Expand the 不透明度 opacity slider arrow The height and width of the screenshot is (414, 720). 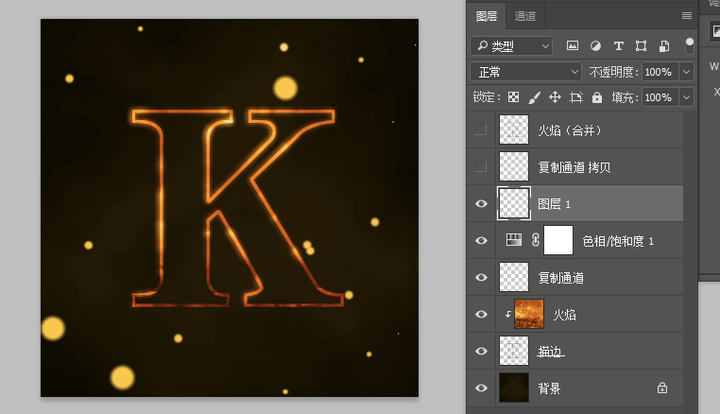coord(686,72)
